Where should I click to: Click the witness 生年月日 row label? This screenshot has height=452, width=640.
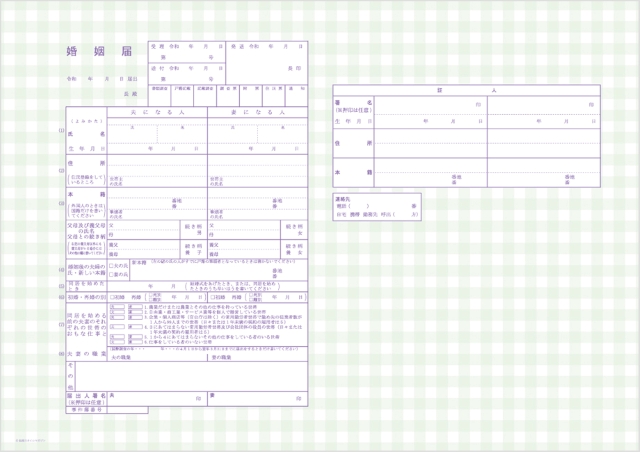pos(353,121)
